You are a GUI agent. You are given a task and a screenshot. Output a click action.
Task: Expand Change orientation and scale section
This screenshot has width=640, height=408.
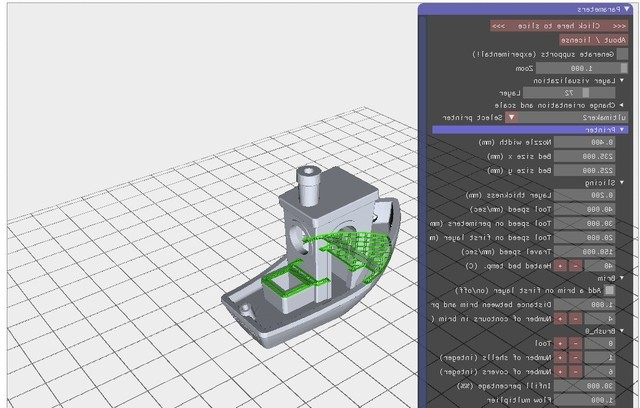623,104
